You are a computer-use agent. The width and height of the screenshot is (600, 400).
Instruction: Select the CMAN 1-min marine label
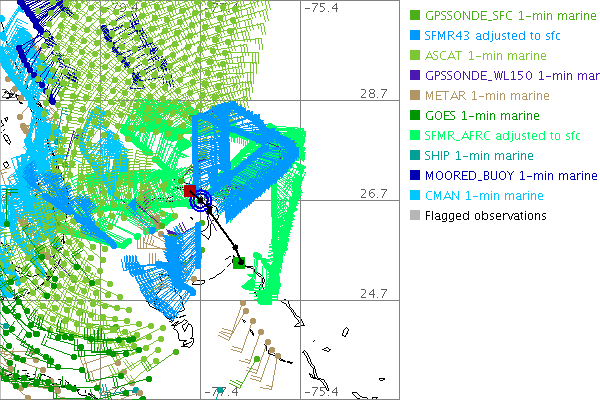(484, 195)
